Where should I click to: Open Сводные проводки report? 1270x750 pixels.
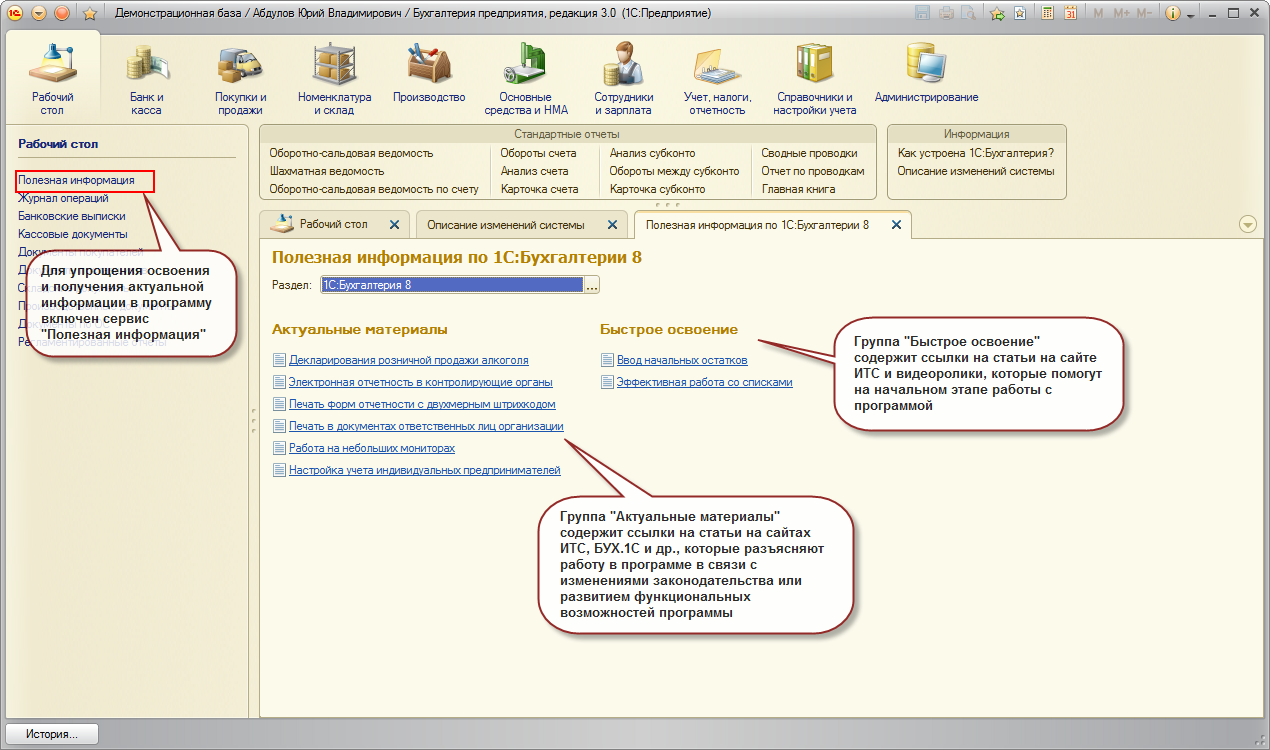coord(809,153)
